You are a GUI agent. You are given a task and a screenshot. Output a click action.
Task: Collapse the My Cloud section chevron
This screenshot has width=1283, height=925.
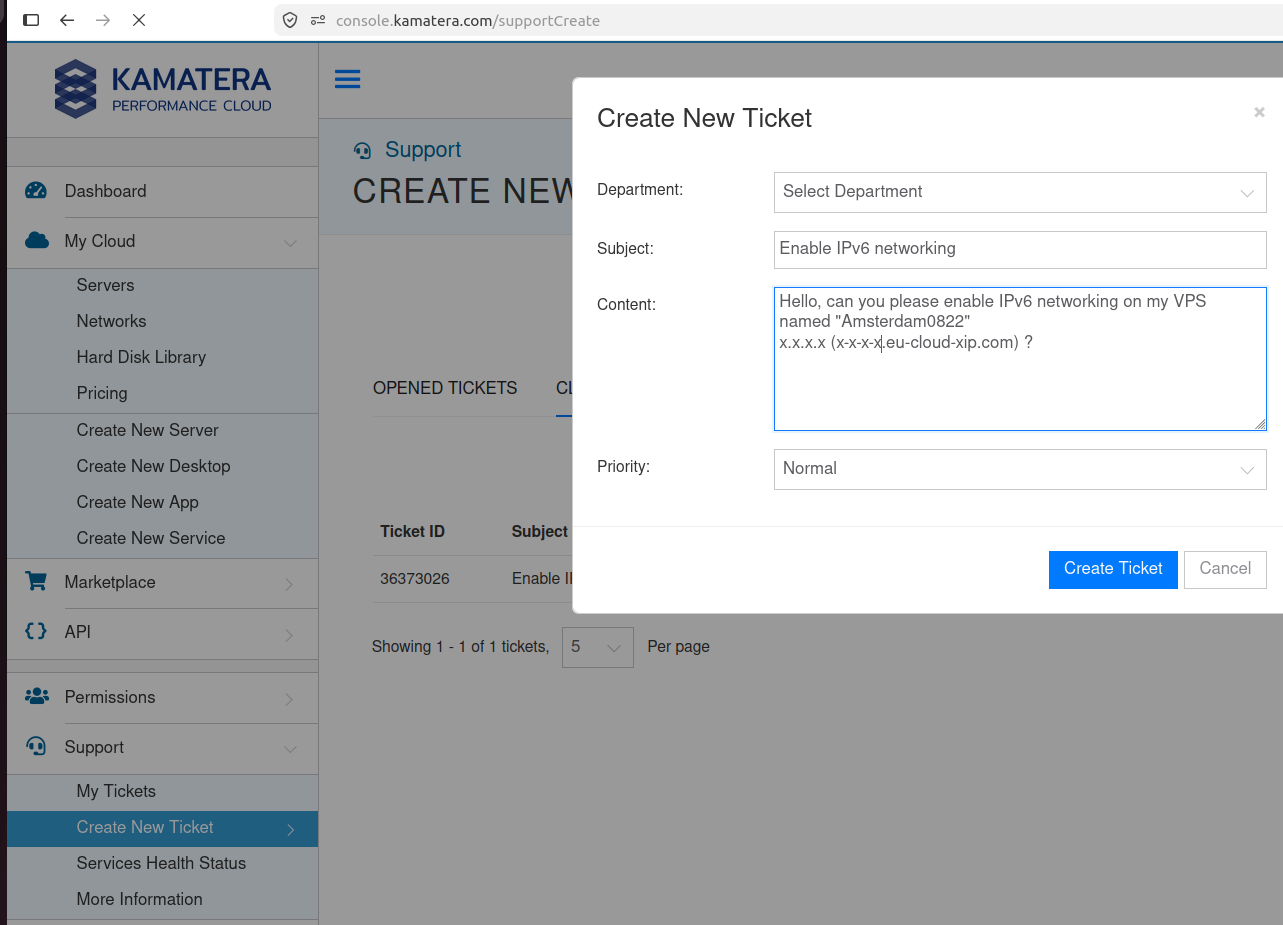coord(290,243)
